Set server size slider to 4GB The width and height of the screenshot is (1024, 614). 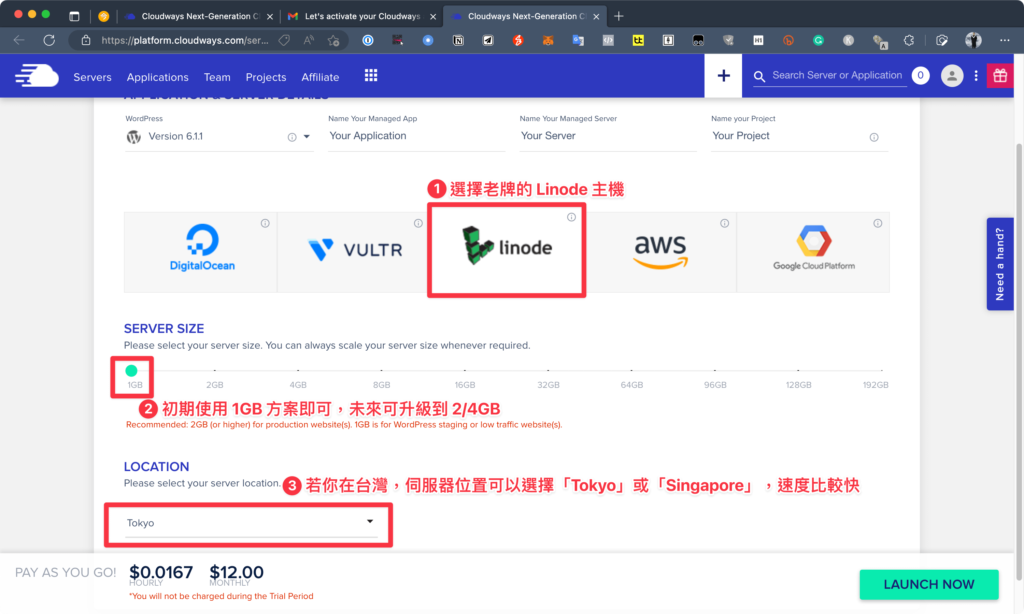[298, 371]
